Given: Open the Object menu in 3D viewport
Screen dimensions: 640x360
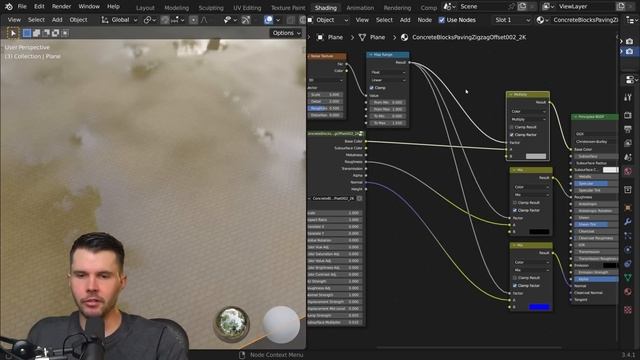Looking at the screenshot, I should (x=78, y=20).
